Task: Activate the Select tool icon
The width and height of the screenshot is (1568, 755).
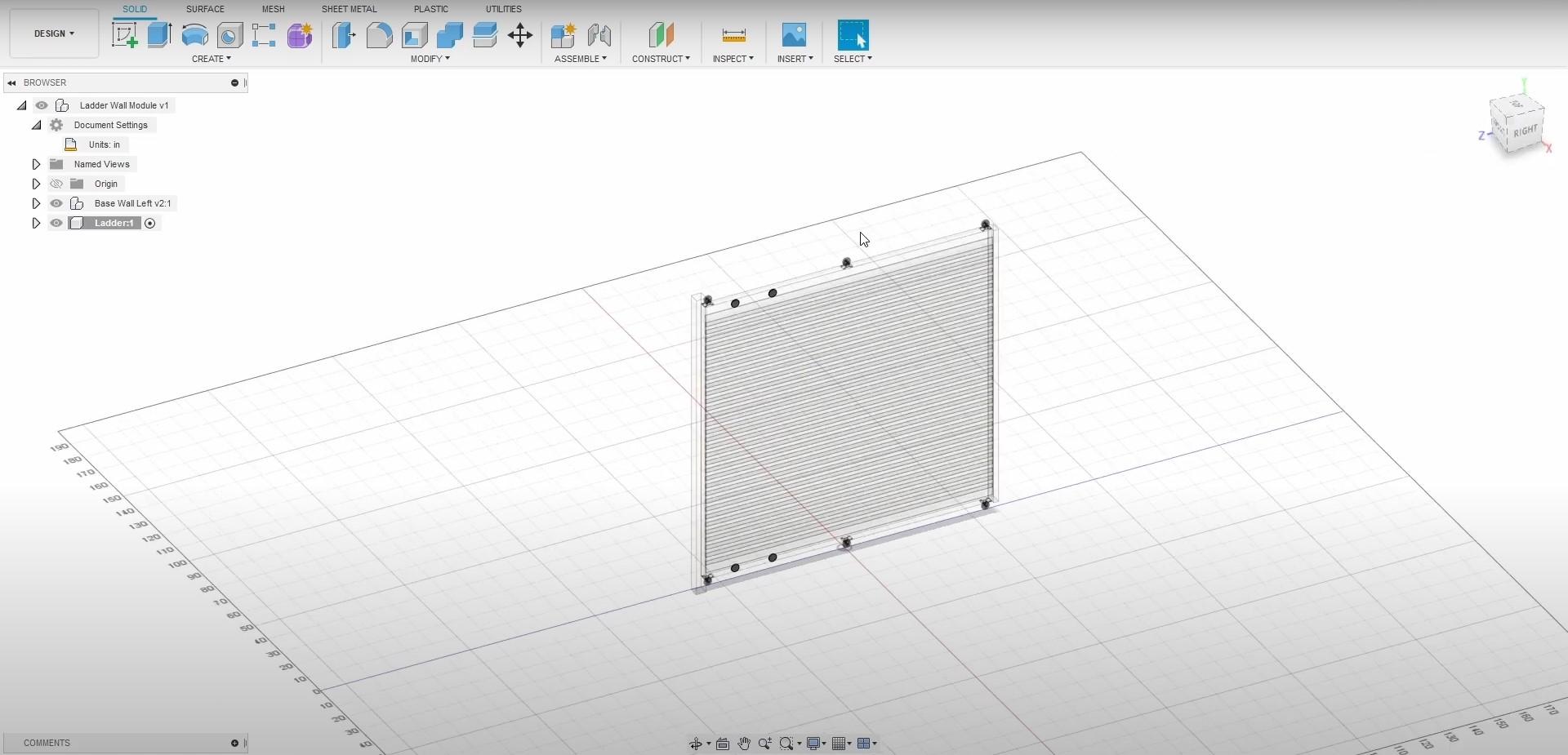Action: (853, 35)
